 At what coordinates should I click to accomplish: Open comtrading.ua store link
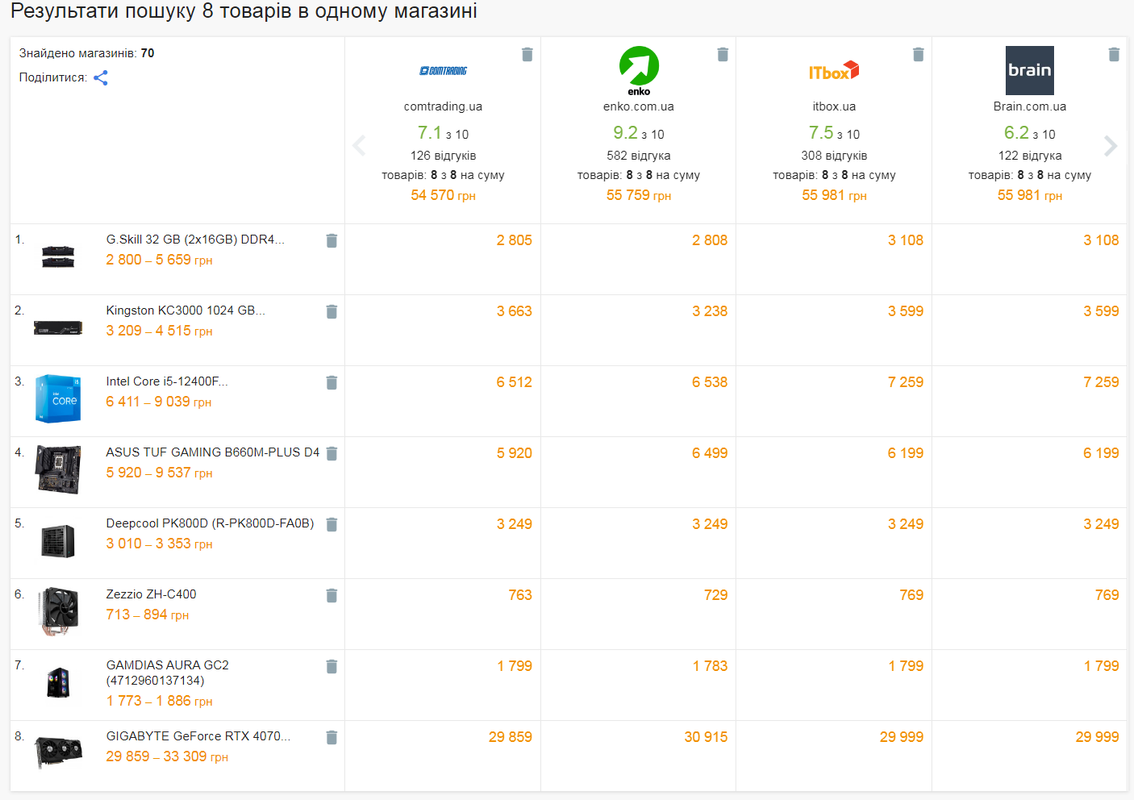(x=443, y=106)
